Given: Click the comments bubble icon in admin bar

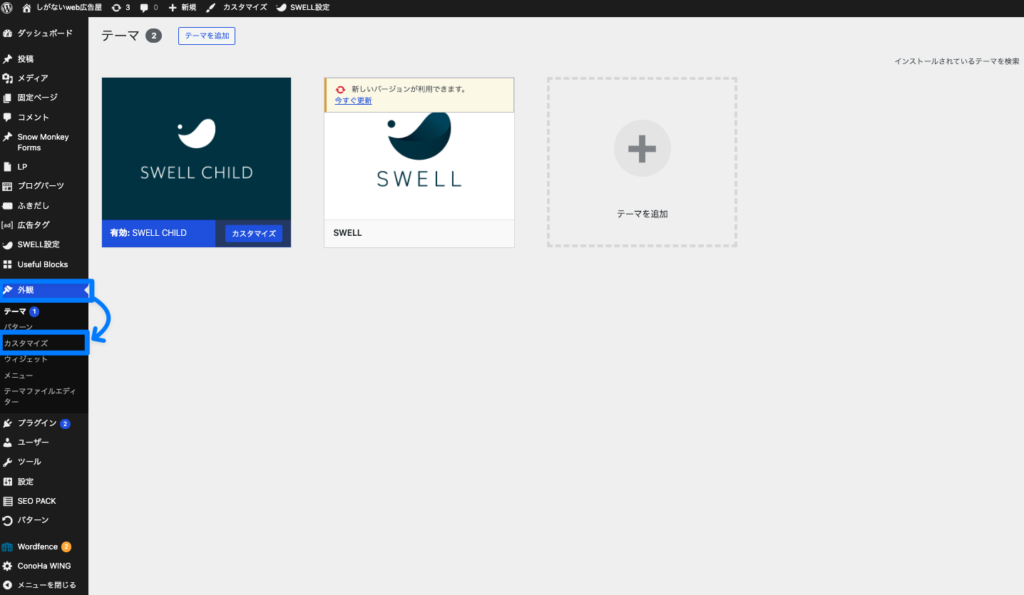Looking at the screenshot, I should click(x=148, y=7).
